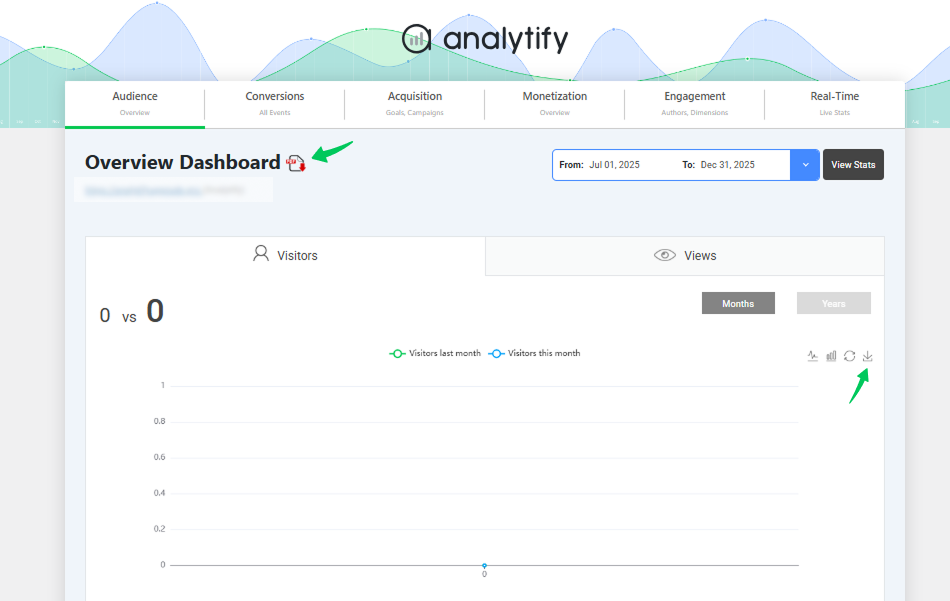Download the chart using the download icon

[867, 356]
